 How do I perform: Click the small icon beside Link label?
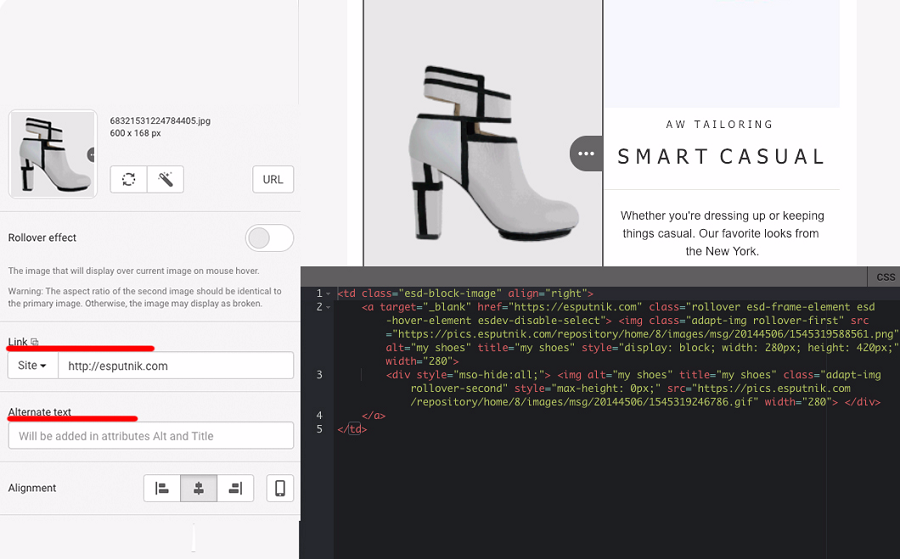coord(35,342)
